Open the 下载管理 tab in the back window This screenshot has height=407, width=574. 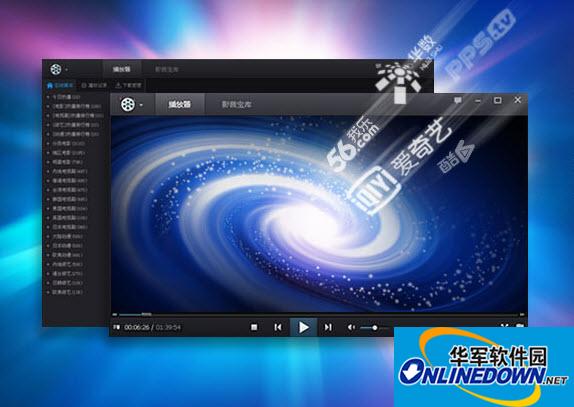point(128,85)
